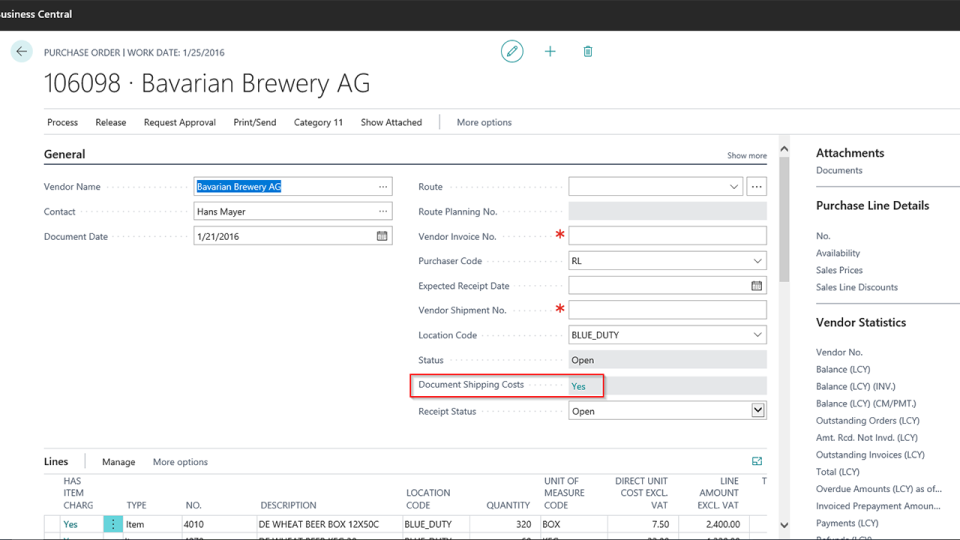Image resolution: width=960 pixels, height=540 pixels.
Task: Open the Document Date calendar picker
Action: tap(382, 237)
